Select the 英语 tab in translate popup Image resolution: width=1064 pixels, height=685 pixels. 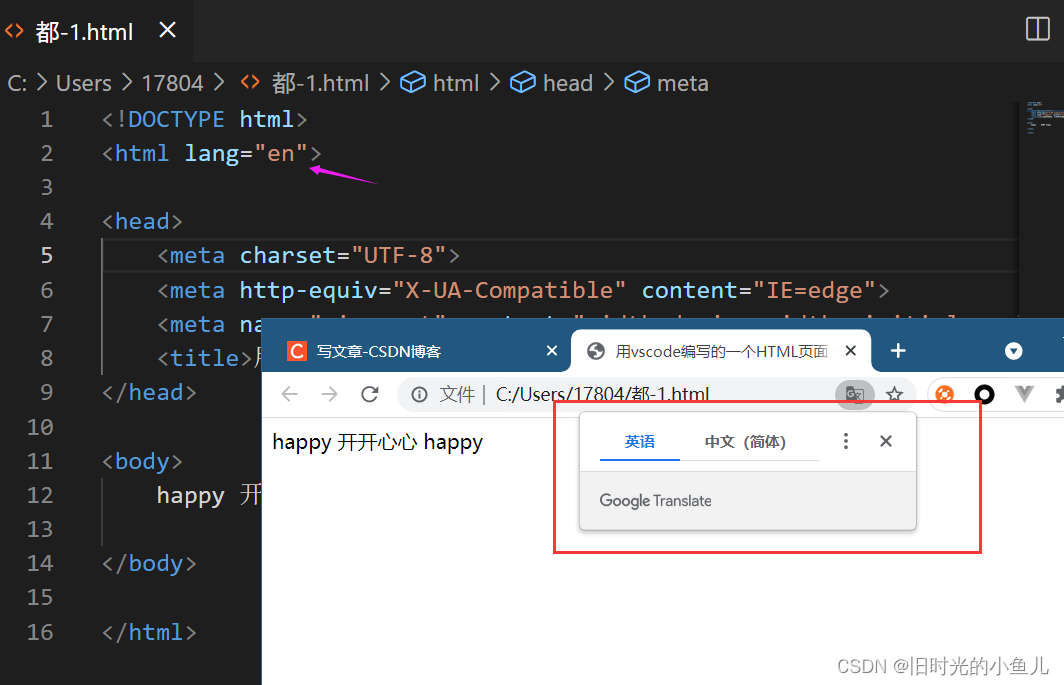640,442
